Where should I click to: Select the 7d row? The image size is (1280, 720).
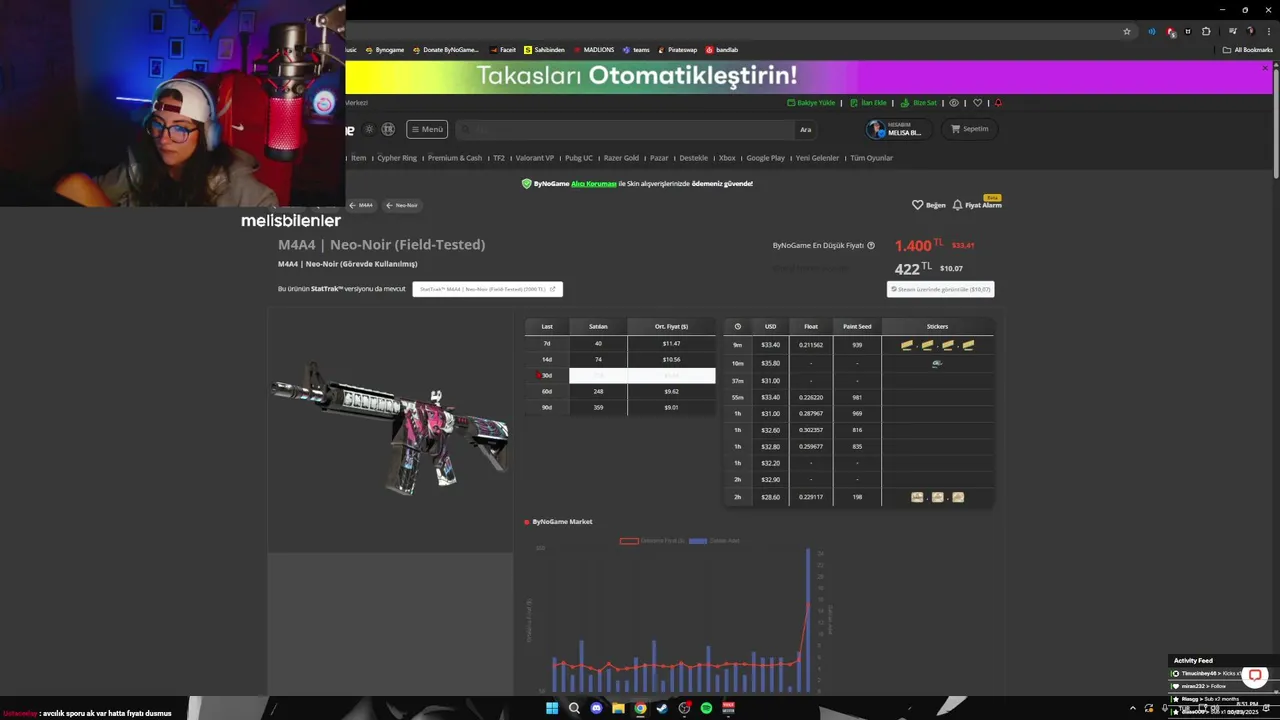point(620,343)
